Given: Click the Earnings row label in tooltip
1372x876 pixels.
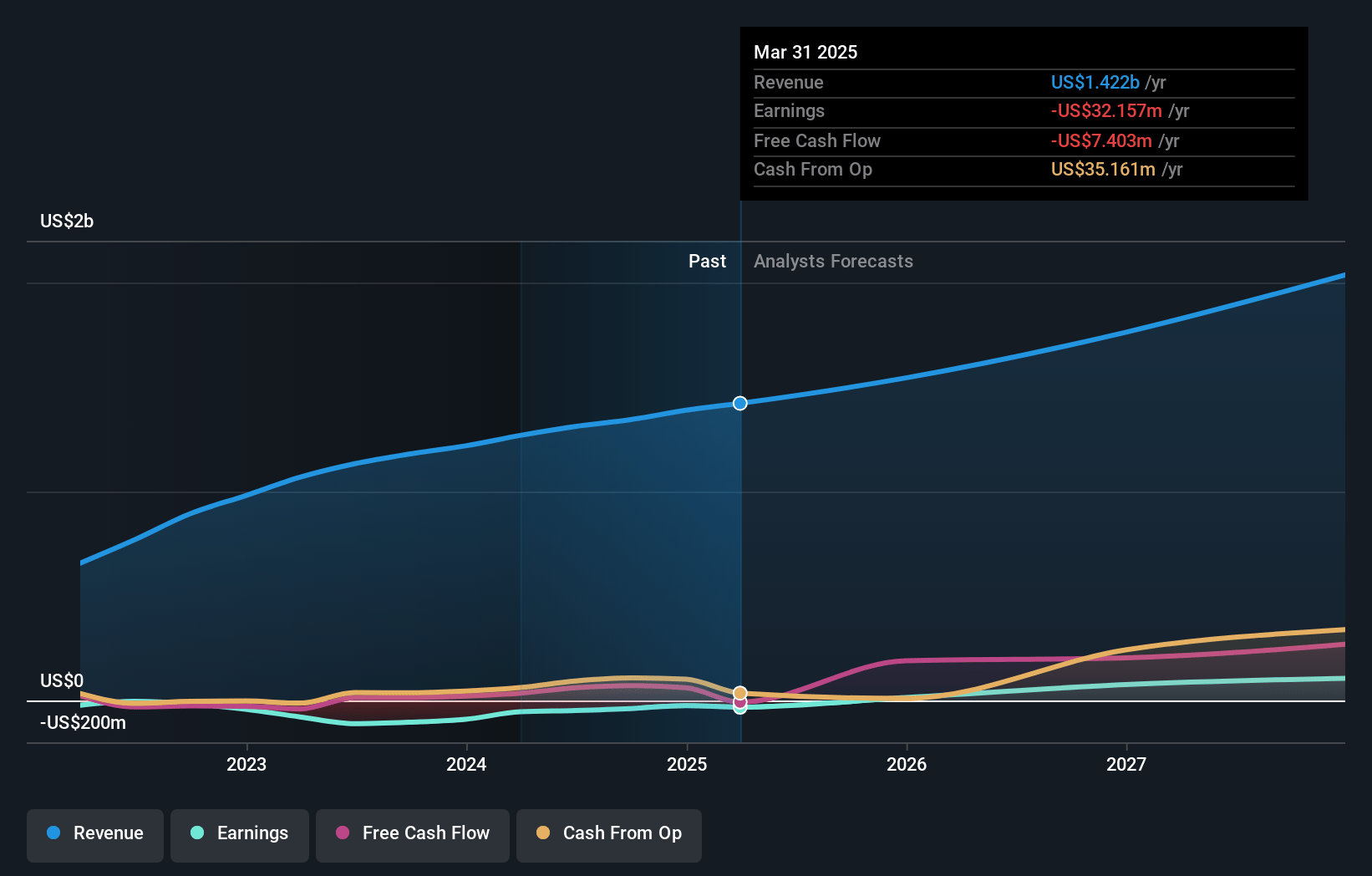Looking at the screenshot, I should pos(789,110).
